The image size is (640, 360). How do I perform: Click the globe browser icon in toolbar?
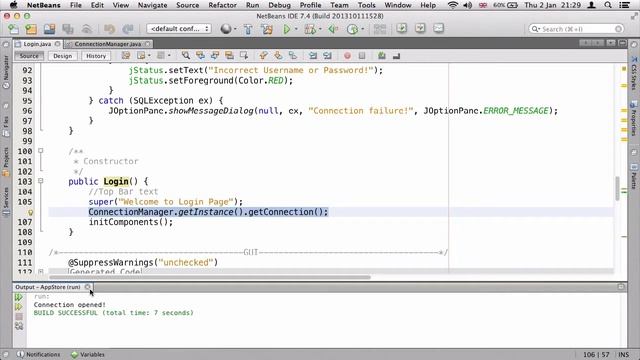[x=226, y=29]
